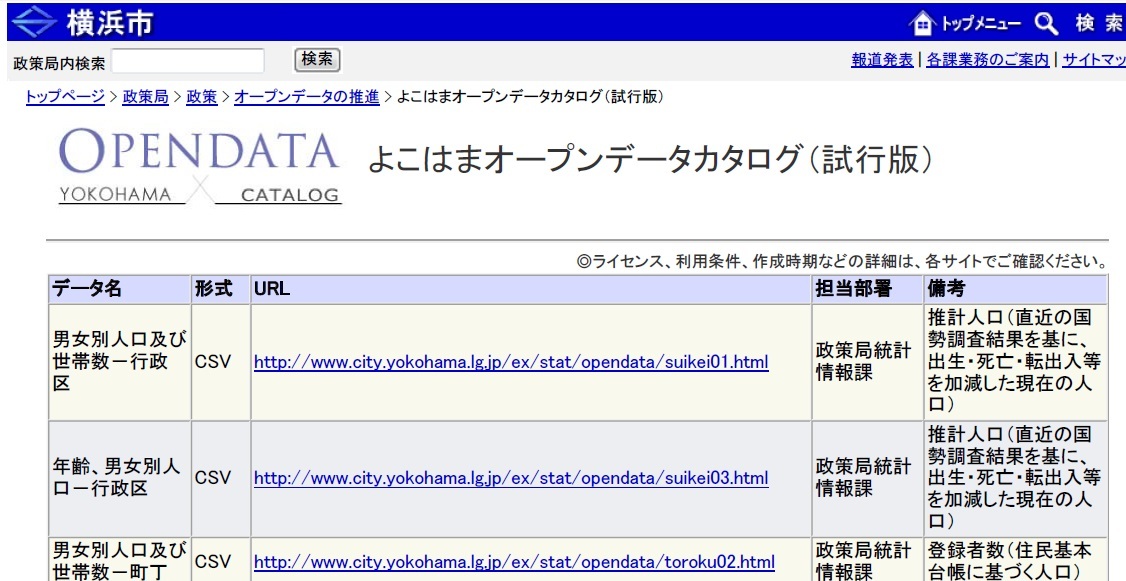Click the Yokohama city diamond logo icon
This screenshot has height=581, width=1126.
(34, 22)
